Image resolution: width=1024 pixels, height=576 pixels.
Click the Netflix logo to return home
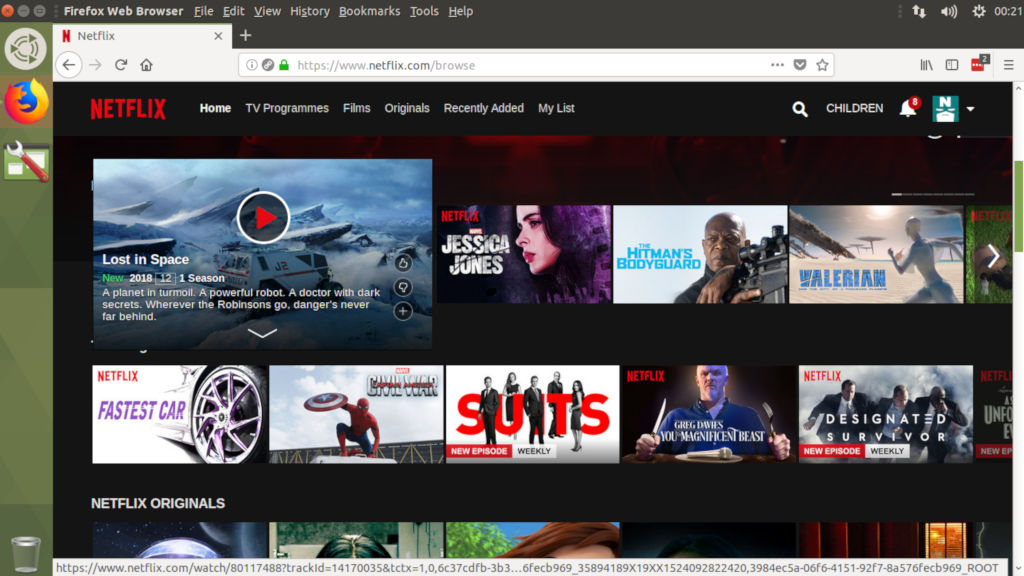pos(127,108)
